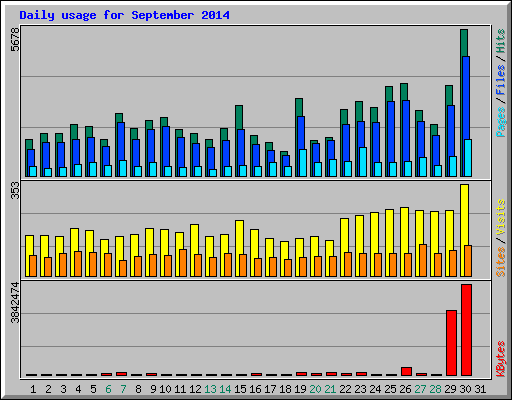
Task: Click the day 24 axis label
Action: click(375, 389)
